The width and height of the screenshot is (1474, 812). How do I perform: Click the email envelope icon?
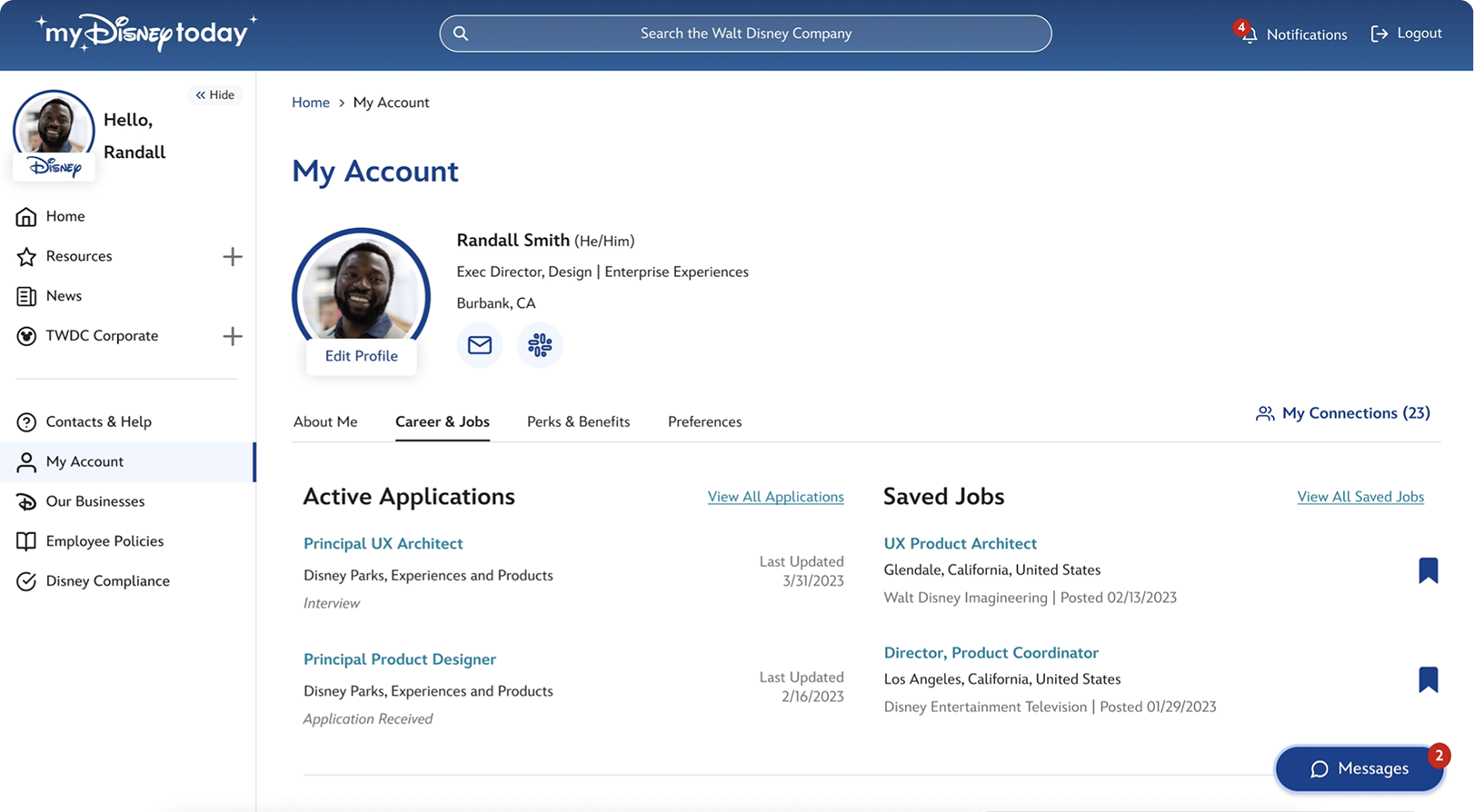(x=479, y=345)
